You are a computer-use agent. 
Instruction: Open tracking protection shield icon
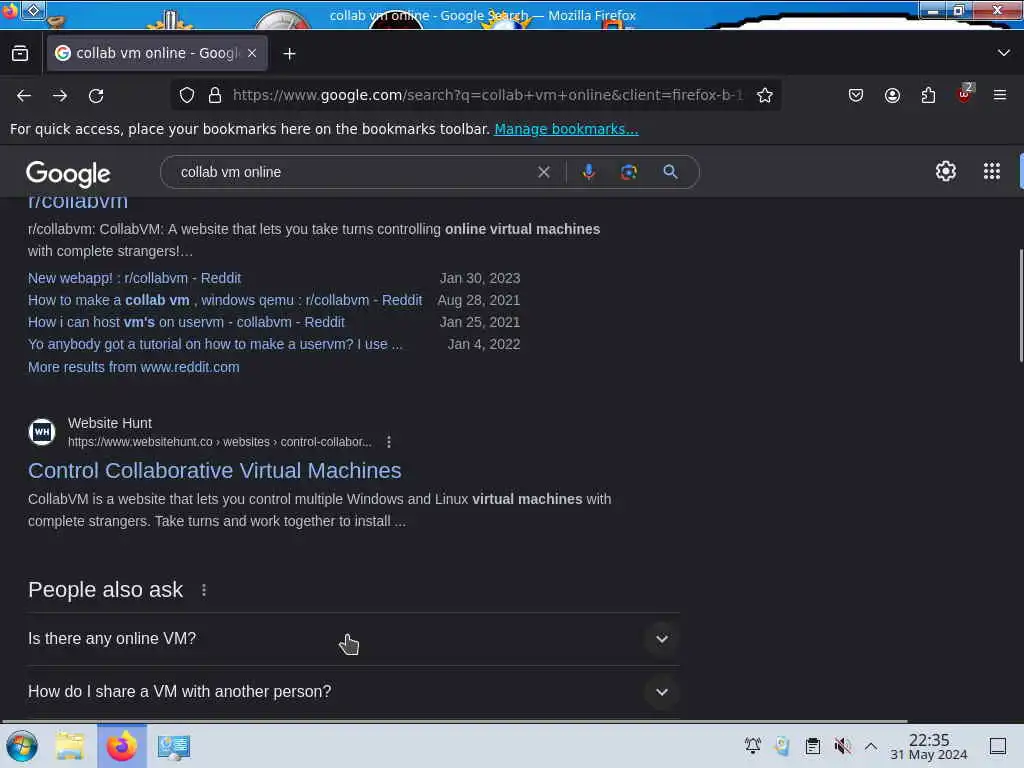click(x=187, y=95)
